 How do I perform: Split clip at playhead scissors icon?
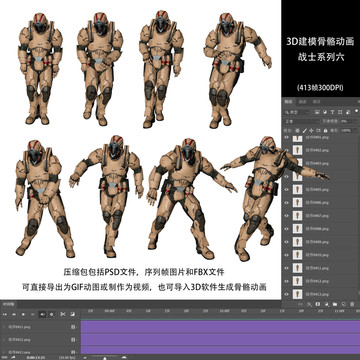point(62,314)
